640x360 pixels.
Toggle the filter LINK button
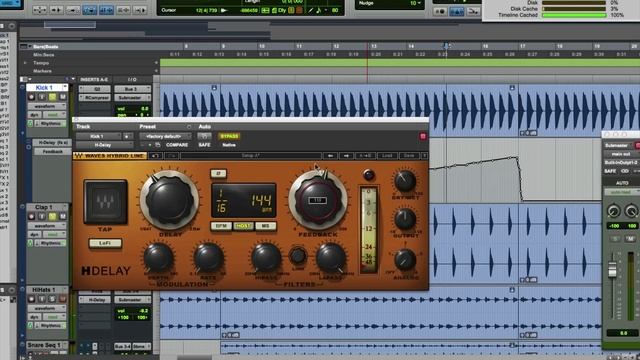point(298,256)
